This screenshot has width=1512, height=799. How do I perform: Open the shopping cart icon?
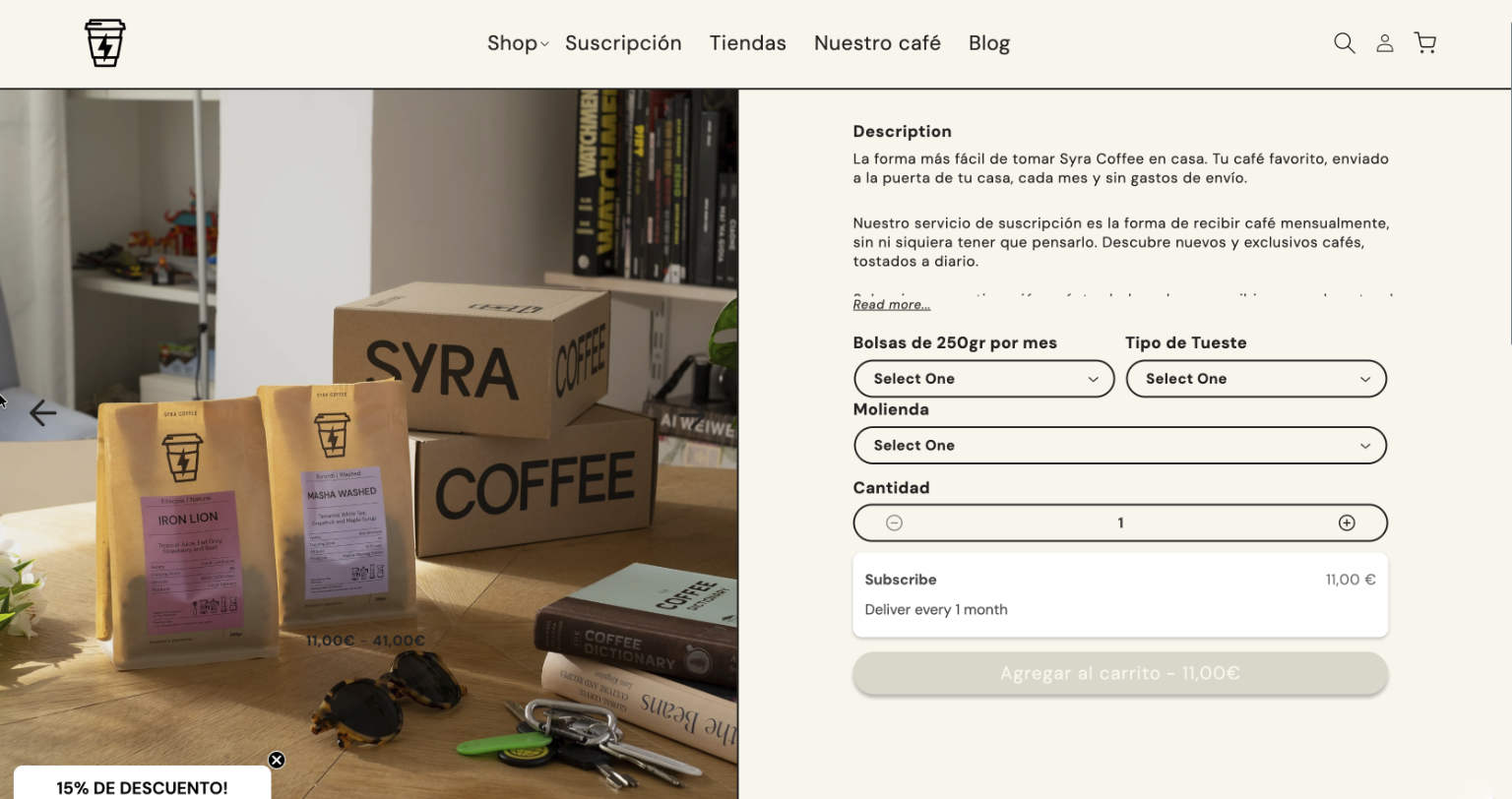click(1424, 43)
